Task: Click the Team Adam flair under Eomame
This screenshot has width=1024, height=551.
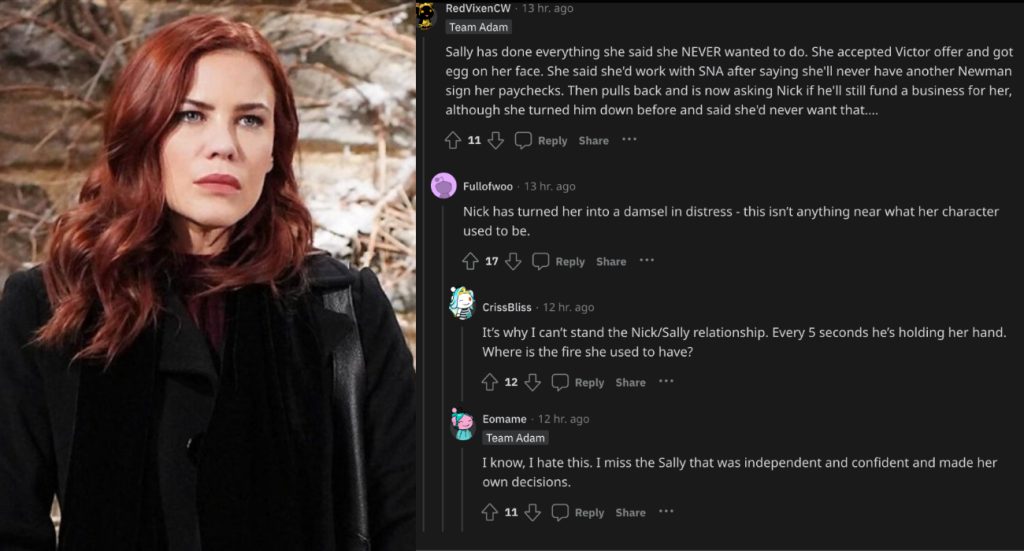Action: 515,438
